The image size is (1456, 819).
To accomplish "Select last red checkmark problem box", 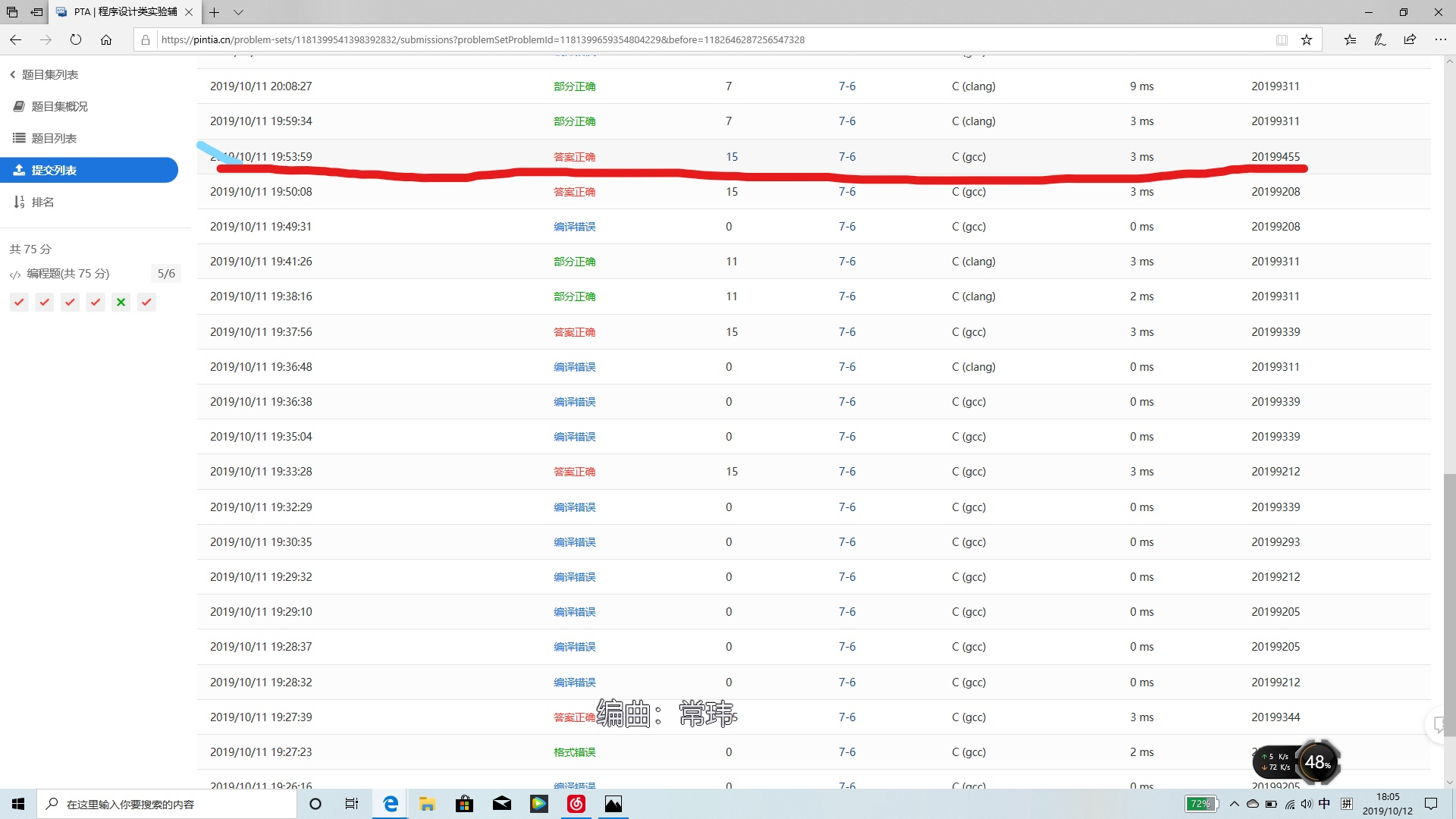I will 146,302.
